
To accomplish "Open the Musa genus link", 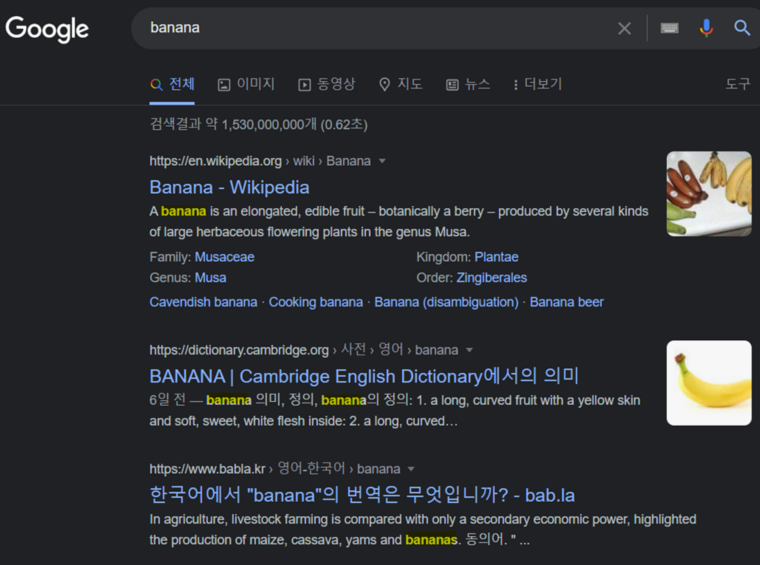I will (210, 278).
